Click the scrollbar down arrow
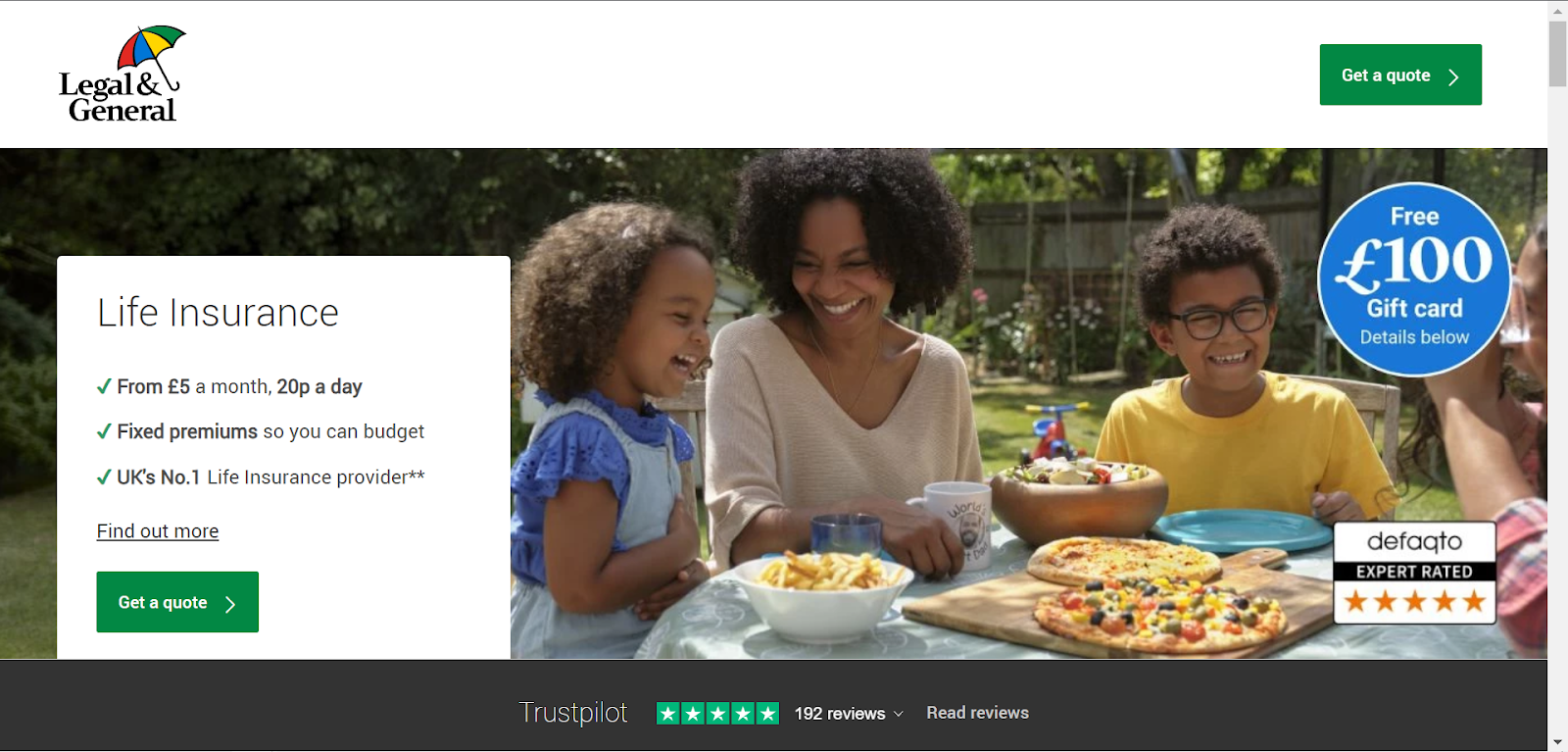1568x752 pixels. 1557,742
